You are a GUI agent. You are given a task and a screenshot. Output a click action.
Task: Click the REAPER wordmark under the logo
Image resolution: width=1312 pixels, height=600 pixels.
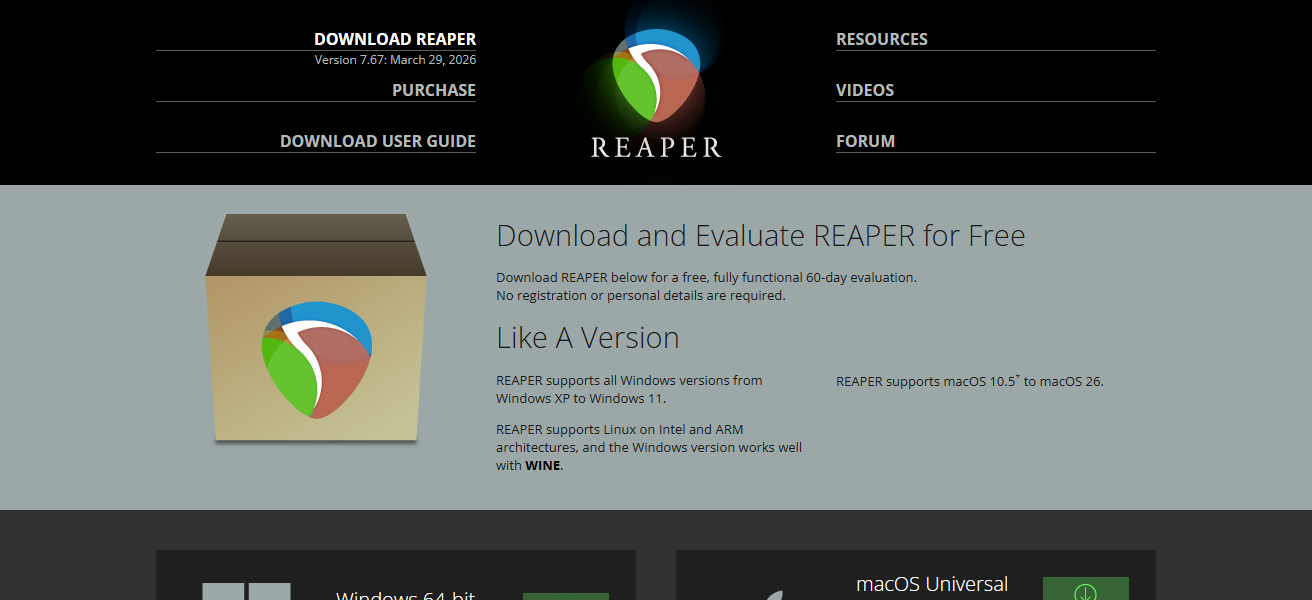tap(655, 149)
